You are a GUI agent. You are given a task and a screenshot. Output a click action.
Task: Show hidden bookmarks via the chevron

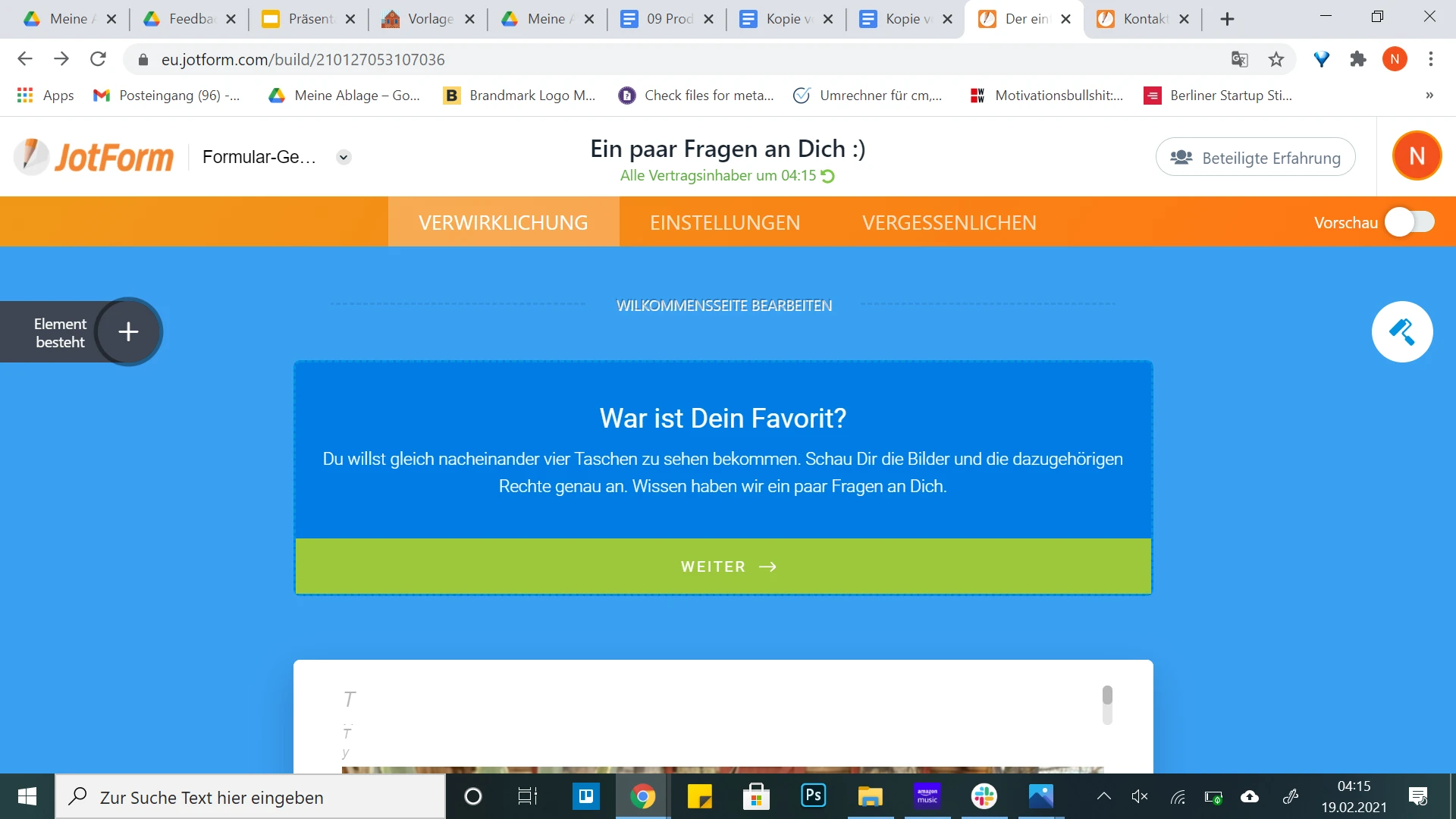[x=1429, y=95]
